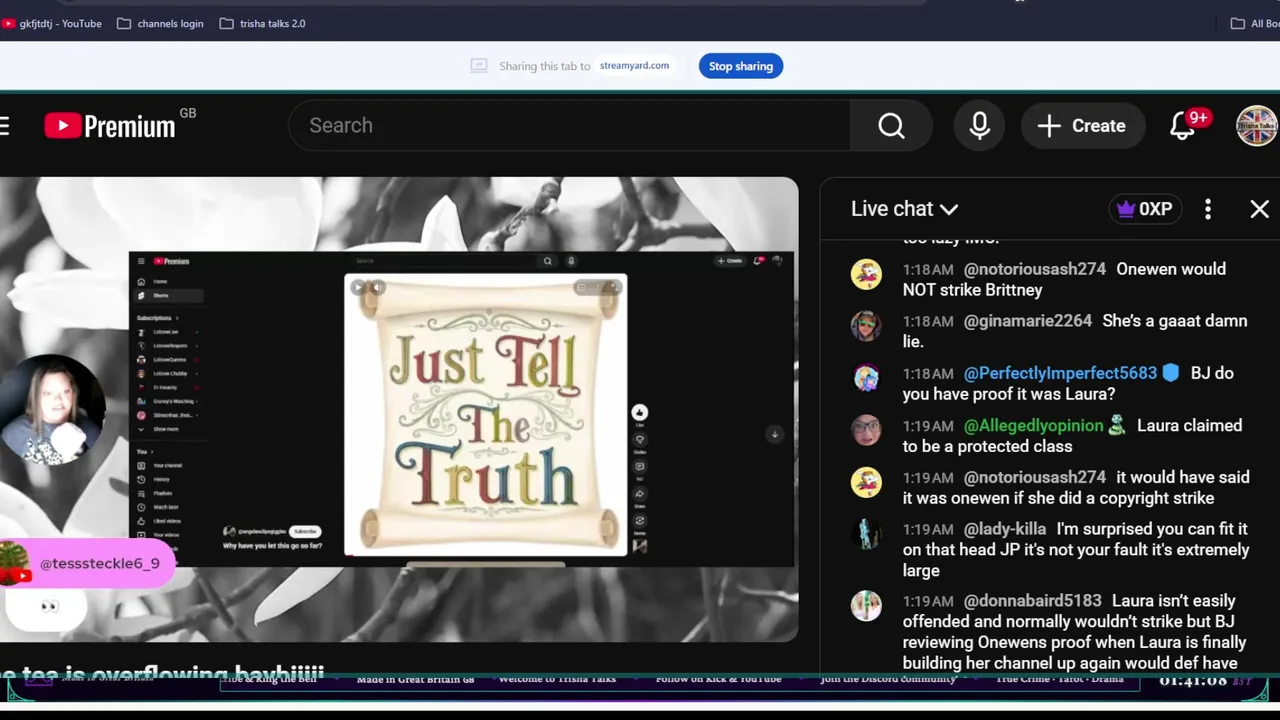Viewport: 1280px width, 720px height.
Task: Open the streamyard.com link
Action: [634, 66]
